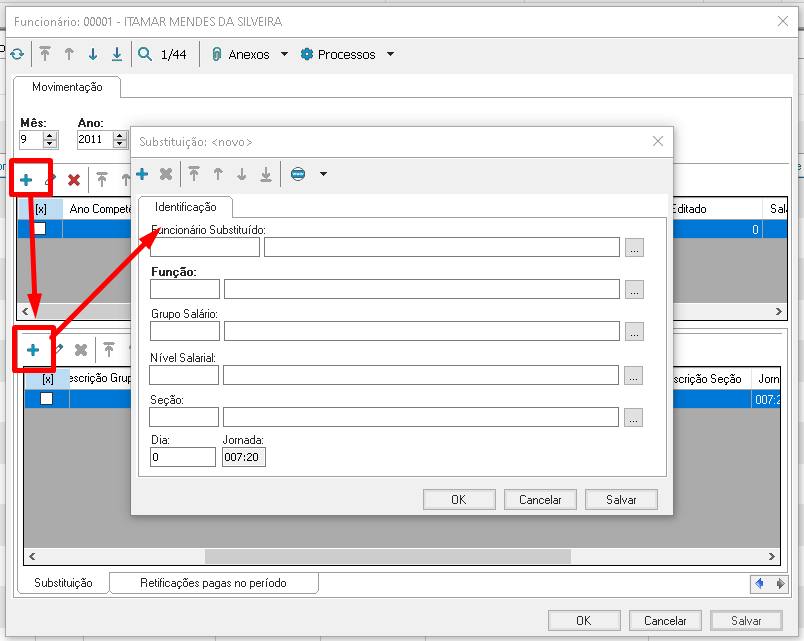Go to last record in Substituição dialog
The width and height of the screenshot is (804, 641).
point(266,174)
